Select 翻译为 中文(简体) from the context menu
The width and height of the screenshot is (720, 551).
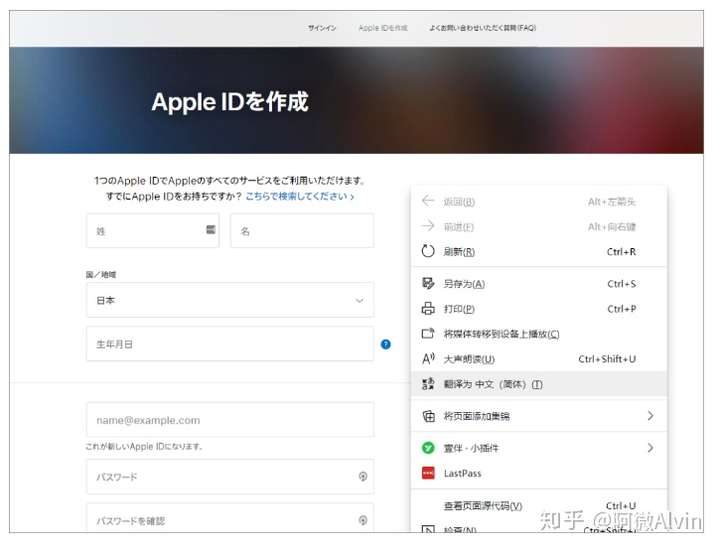(x=493, y=384)
